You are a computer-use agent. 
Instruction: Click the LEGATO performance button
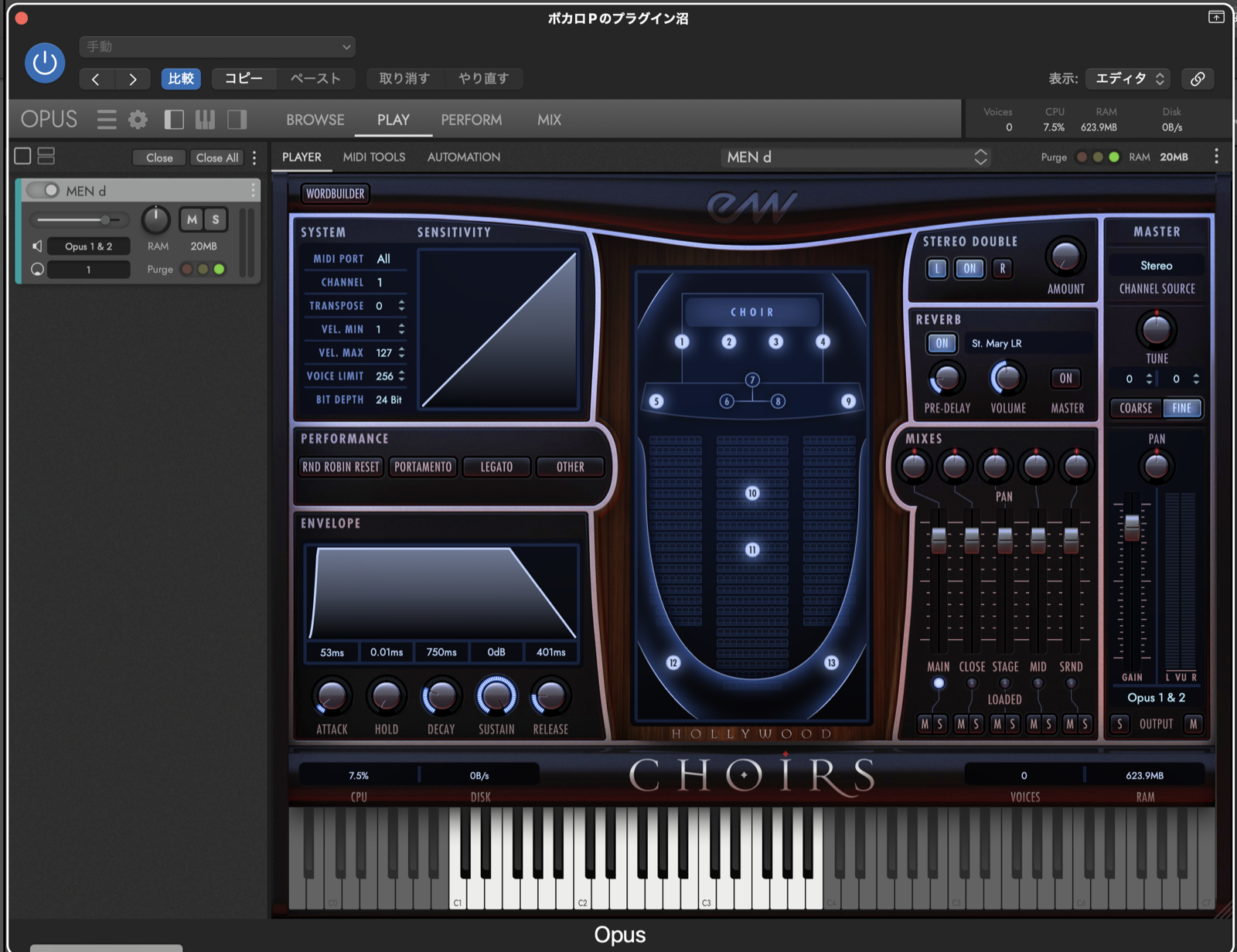click(496, 467)
